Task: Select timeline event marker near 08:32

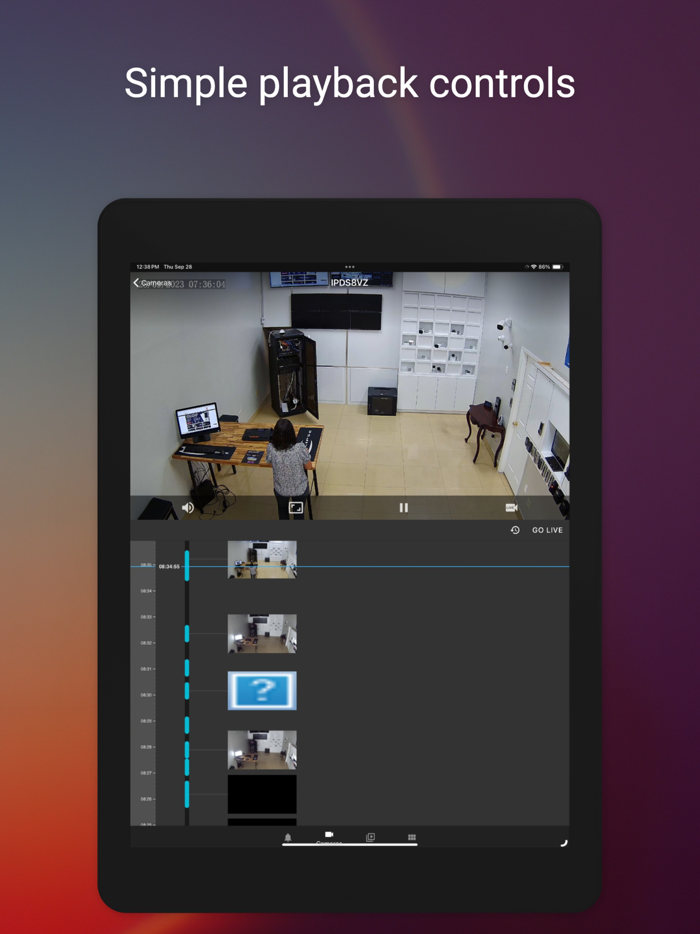Action: tap(187, 634)
